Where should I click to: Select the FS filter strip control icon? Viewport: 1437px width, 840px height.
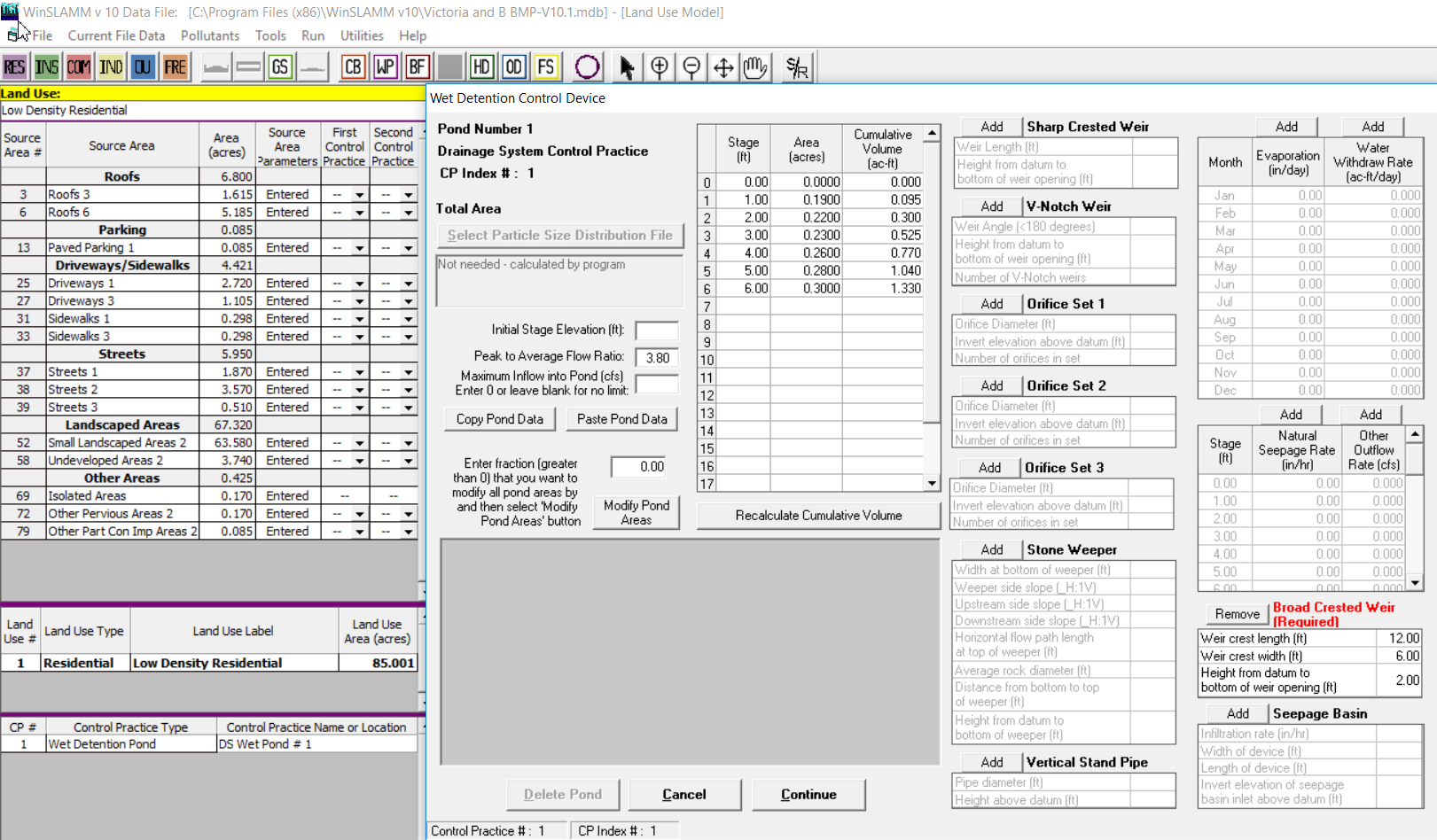[546, 66]
